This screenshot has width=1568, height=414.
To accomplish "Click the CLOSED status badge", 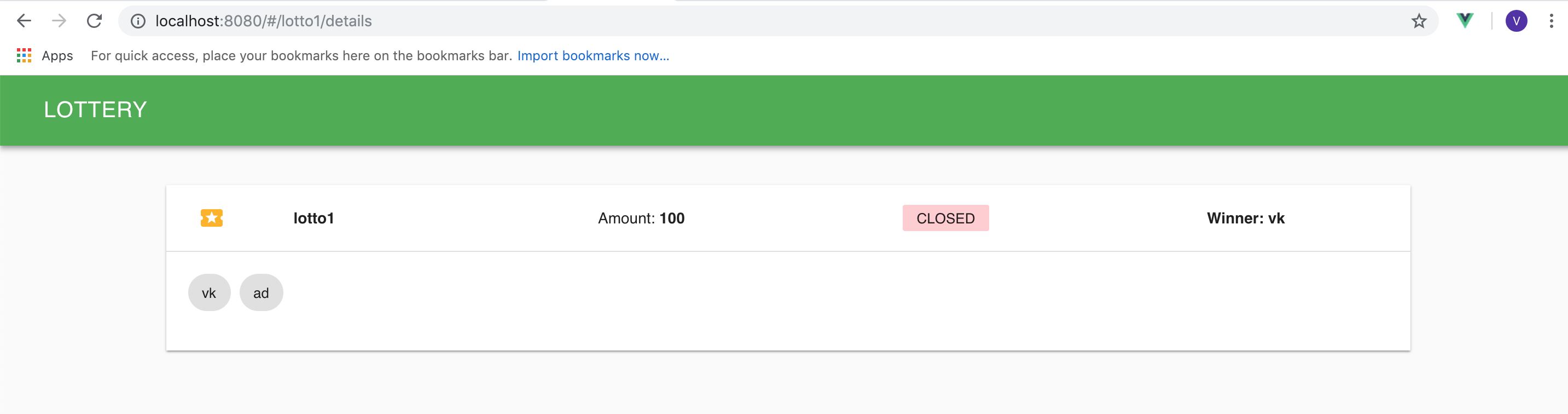I will (945, 218).
